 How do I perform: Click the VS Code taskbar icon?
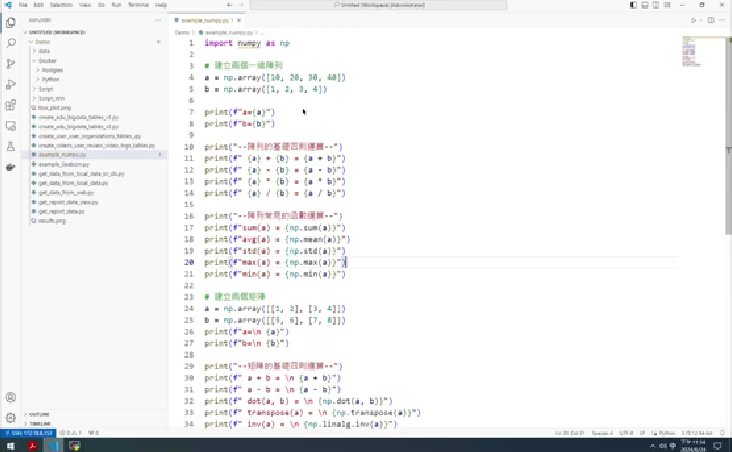(54, 445)
